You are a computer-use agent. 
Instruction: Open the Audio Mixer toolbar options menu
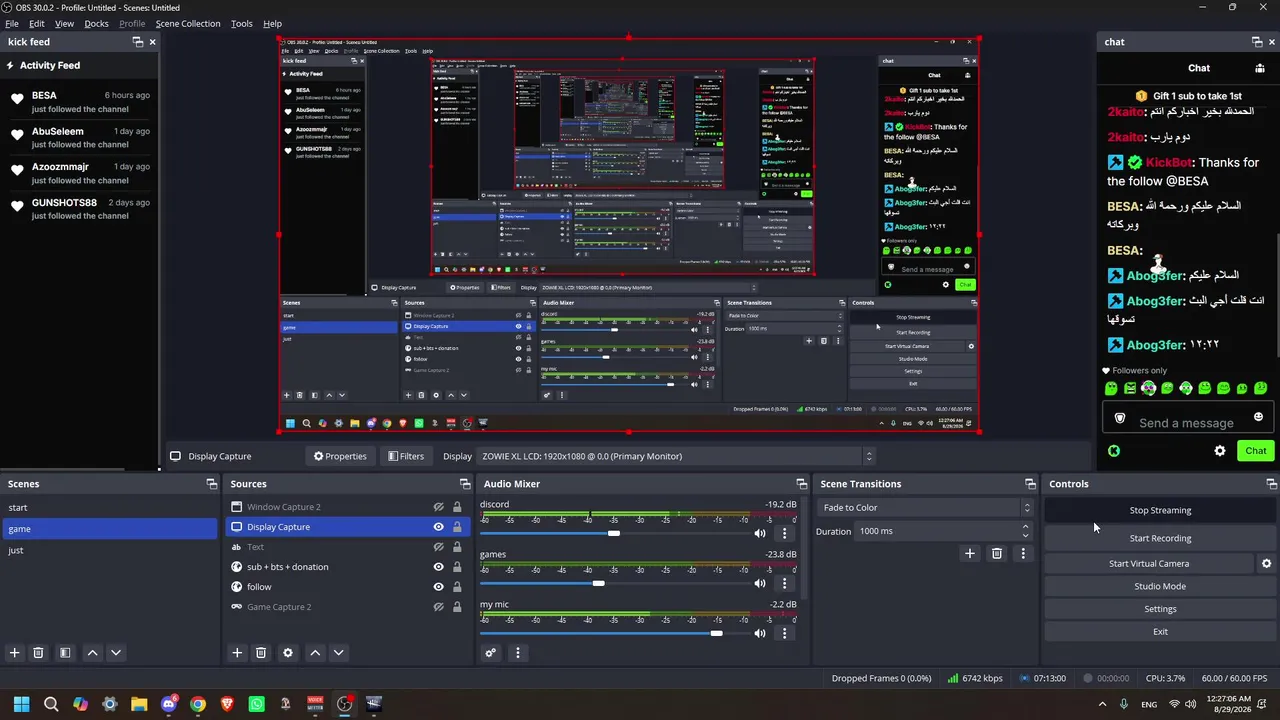click(x=518, y=653)
